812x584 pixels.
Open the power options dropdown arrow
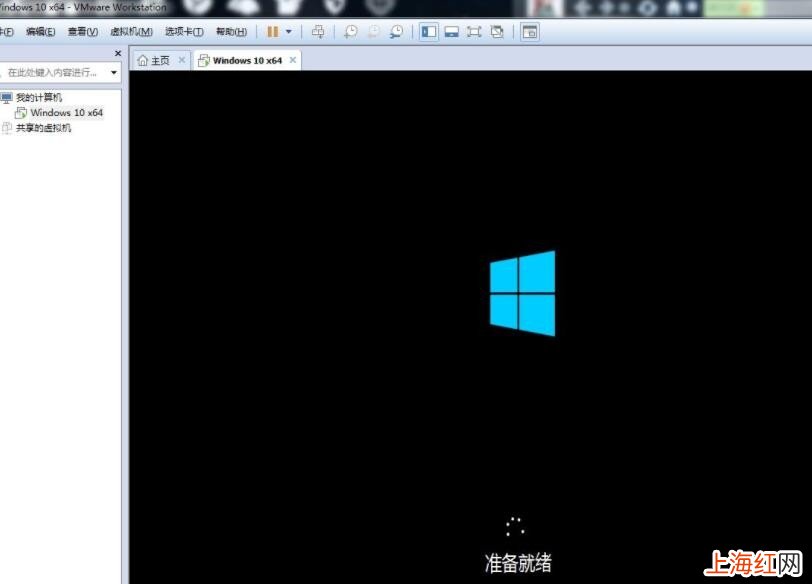point(289,32)
